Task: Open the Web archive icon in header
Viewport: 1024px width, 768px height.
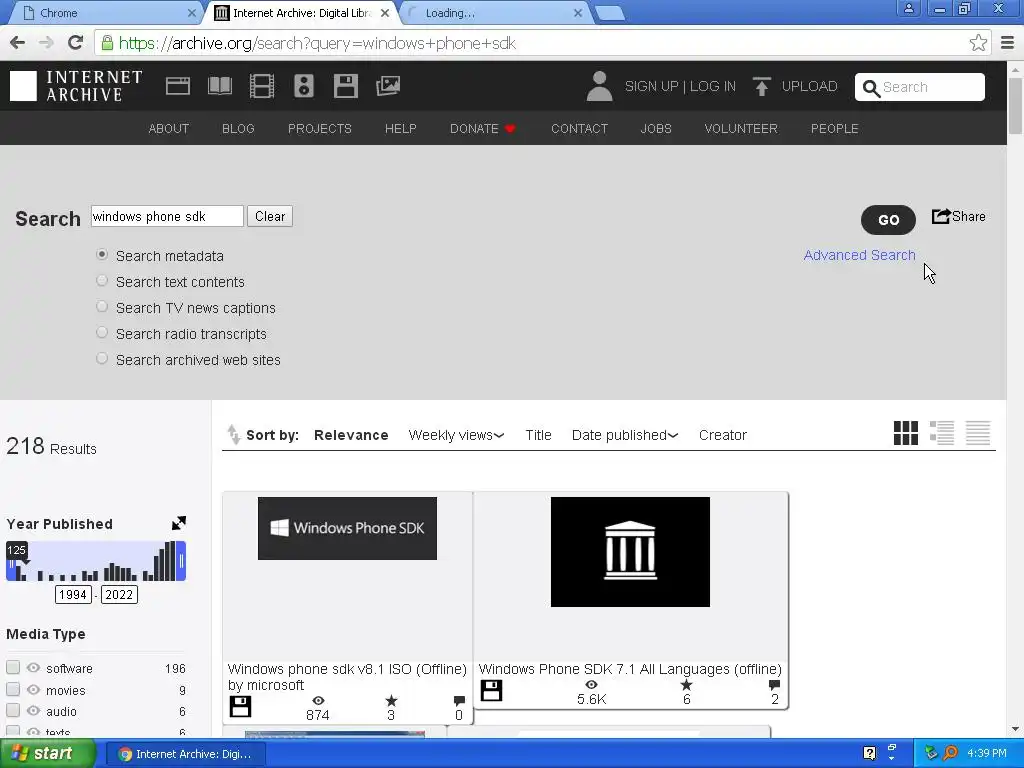Action: [x=178, y=86]
